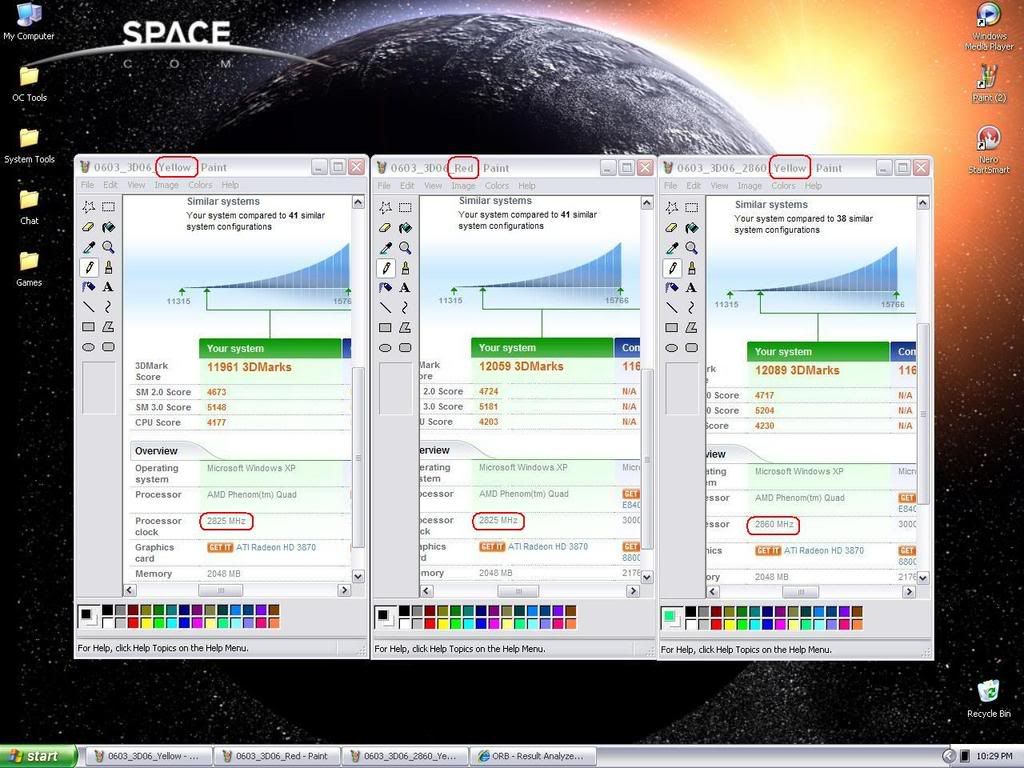Select Free-Form Select tool in the 0603_3D06_Yellow window

coord(89,207)
